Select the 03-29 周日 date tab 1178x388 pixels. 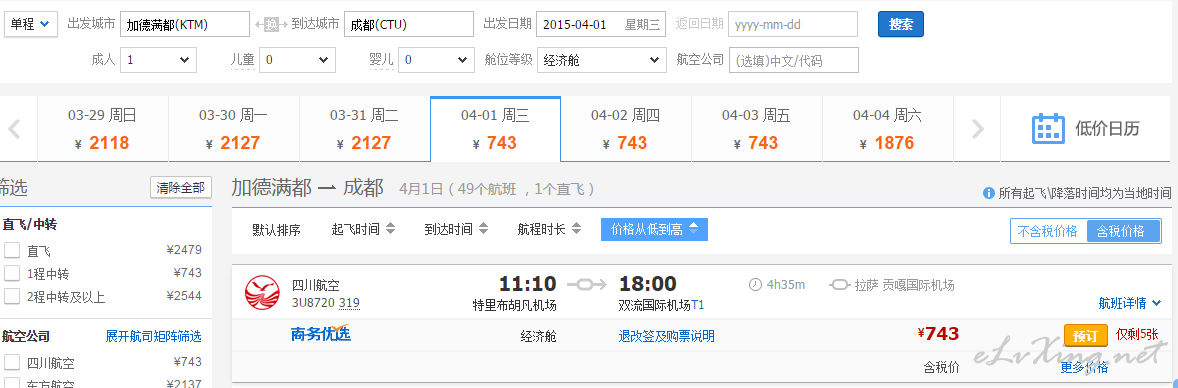coord(102,129)
